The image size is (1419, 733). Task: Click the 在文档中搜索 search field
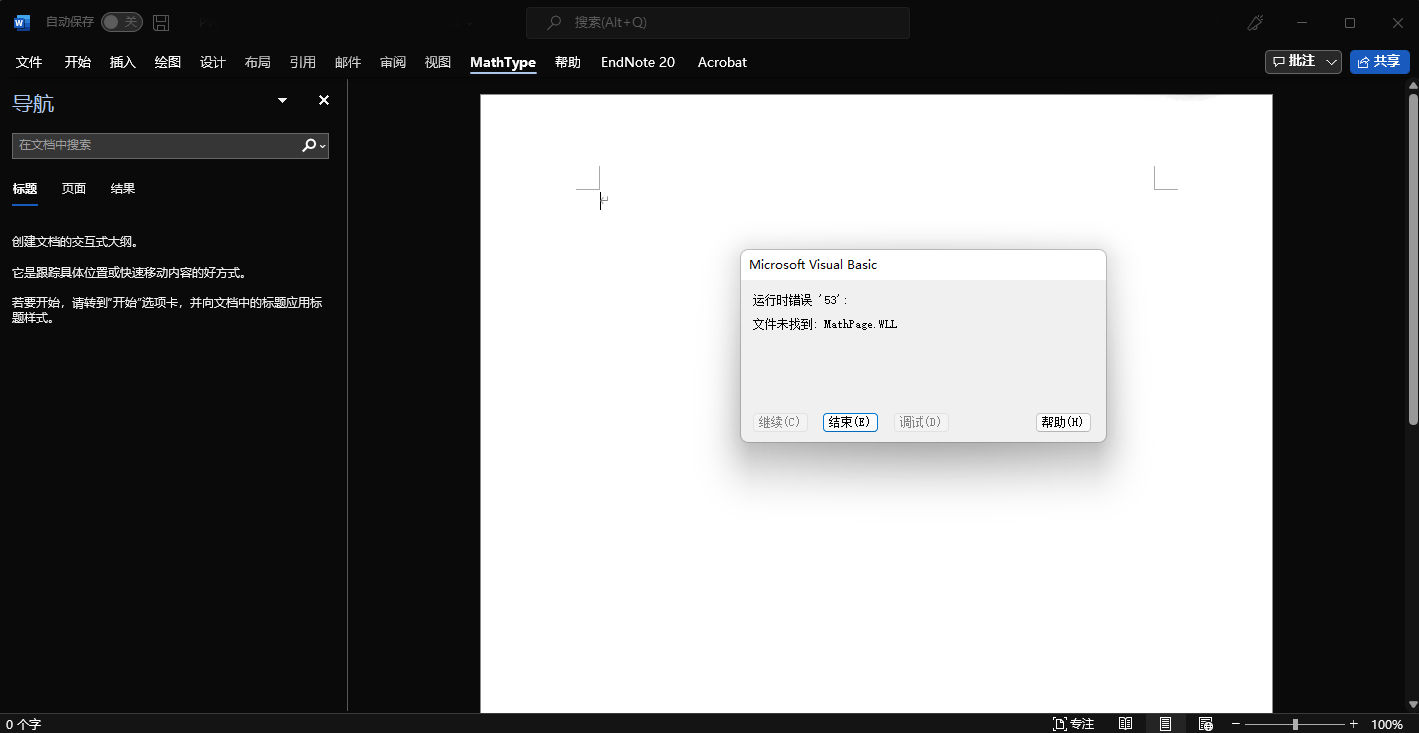click(157, 145)
